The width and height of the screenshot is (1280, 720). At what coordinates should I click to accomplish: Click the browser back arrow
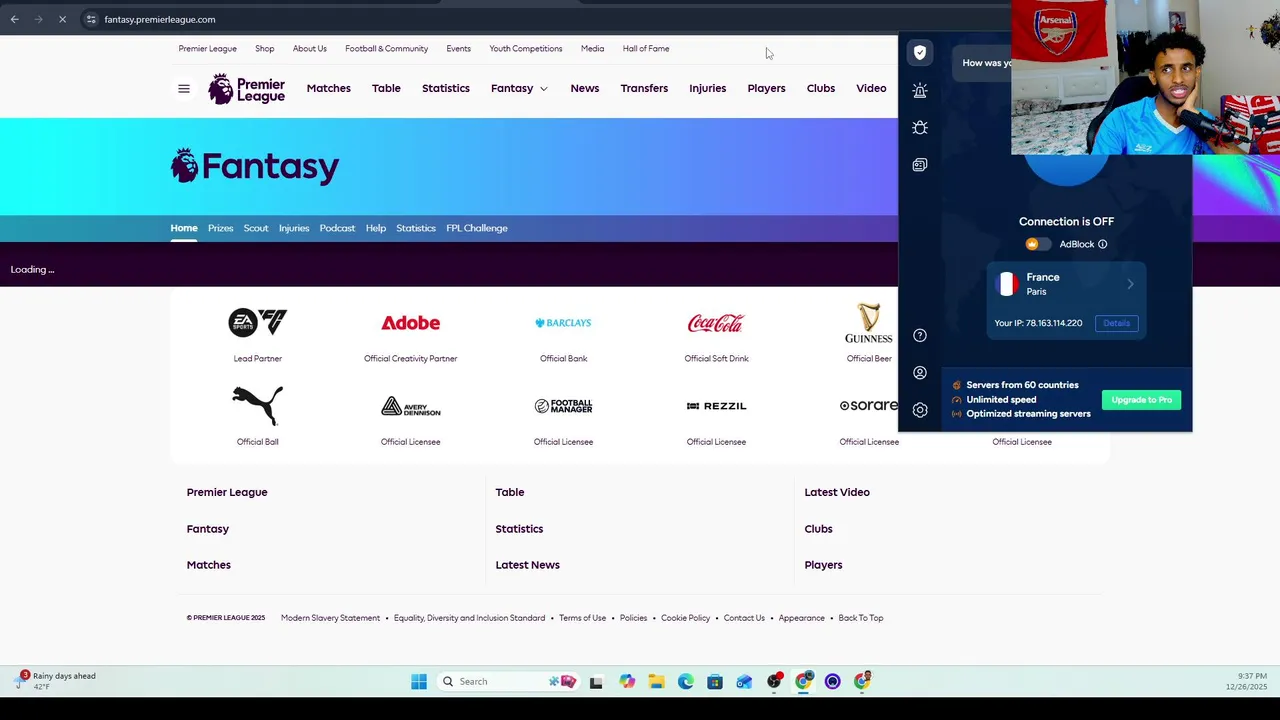click(x=15, y=19)
